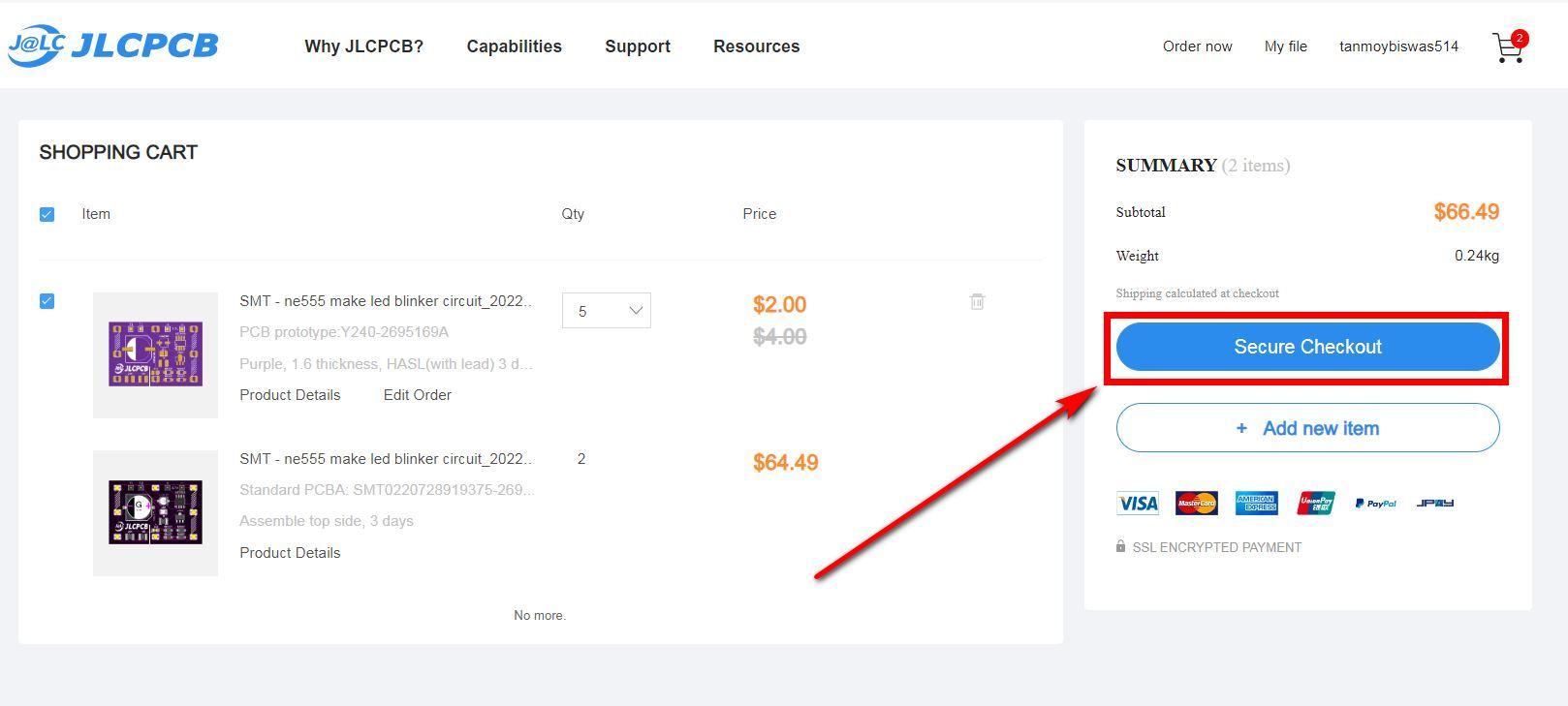Click the $2.00 discounted price
The height and width of the screenshot is (706, 1568).
click(780, 305)
